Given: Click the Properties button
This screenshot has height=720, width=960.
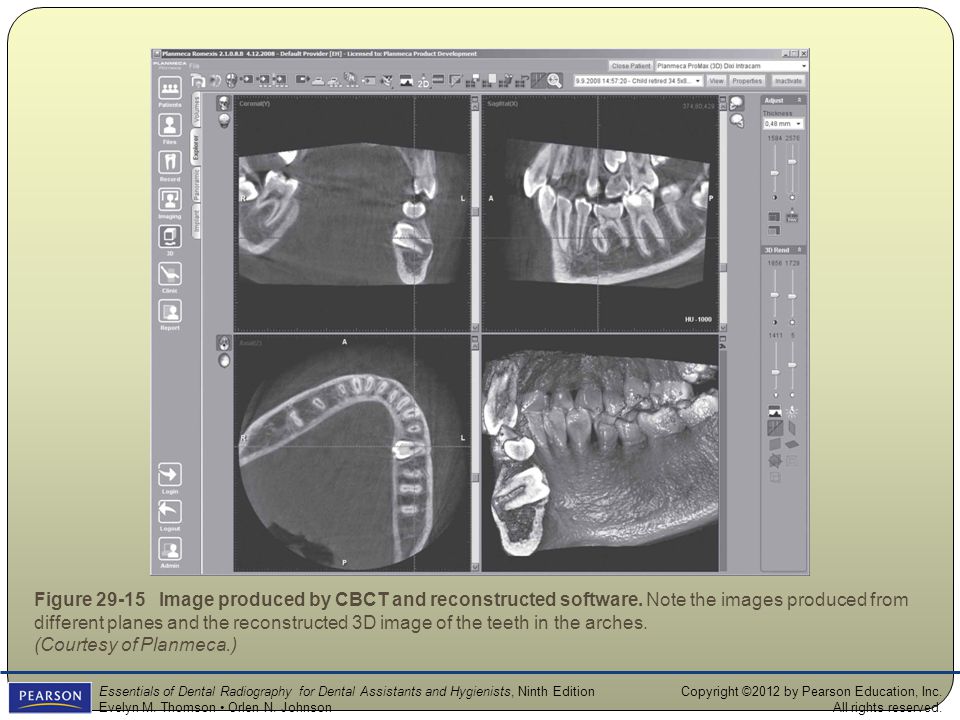Looking at the screenshot, I should 747,81.
